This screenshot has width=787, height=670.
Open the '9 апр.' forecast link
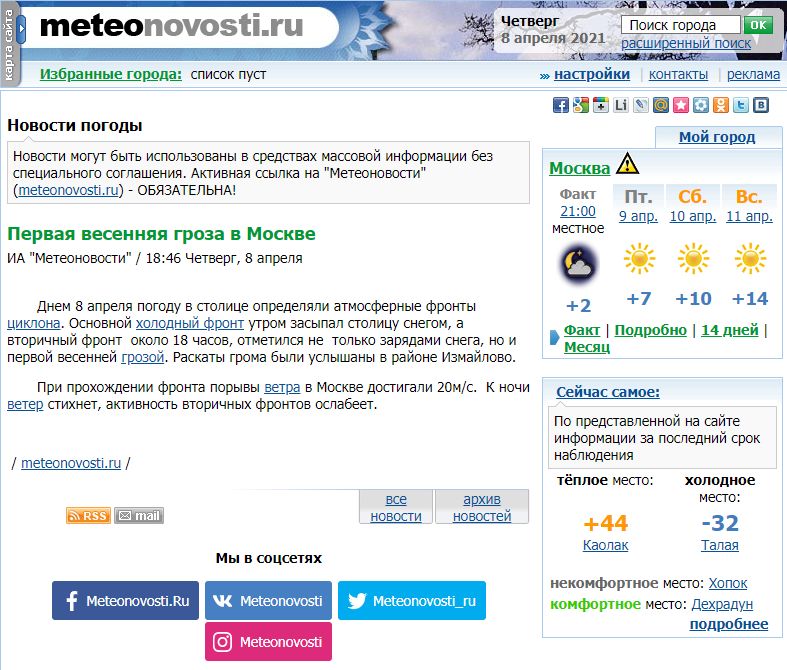point(638,216)
